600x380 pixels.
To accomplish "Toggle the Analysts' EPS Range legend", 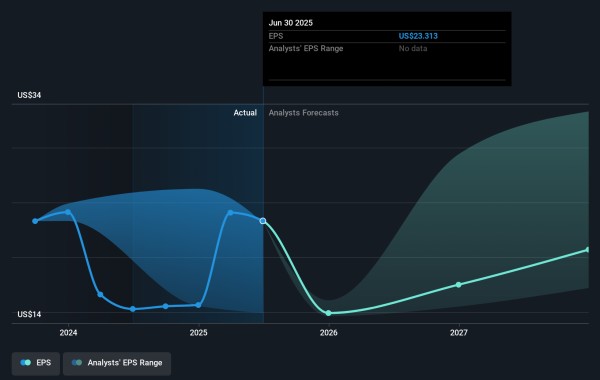I will 117,363.
